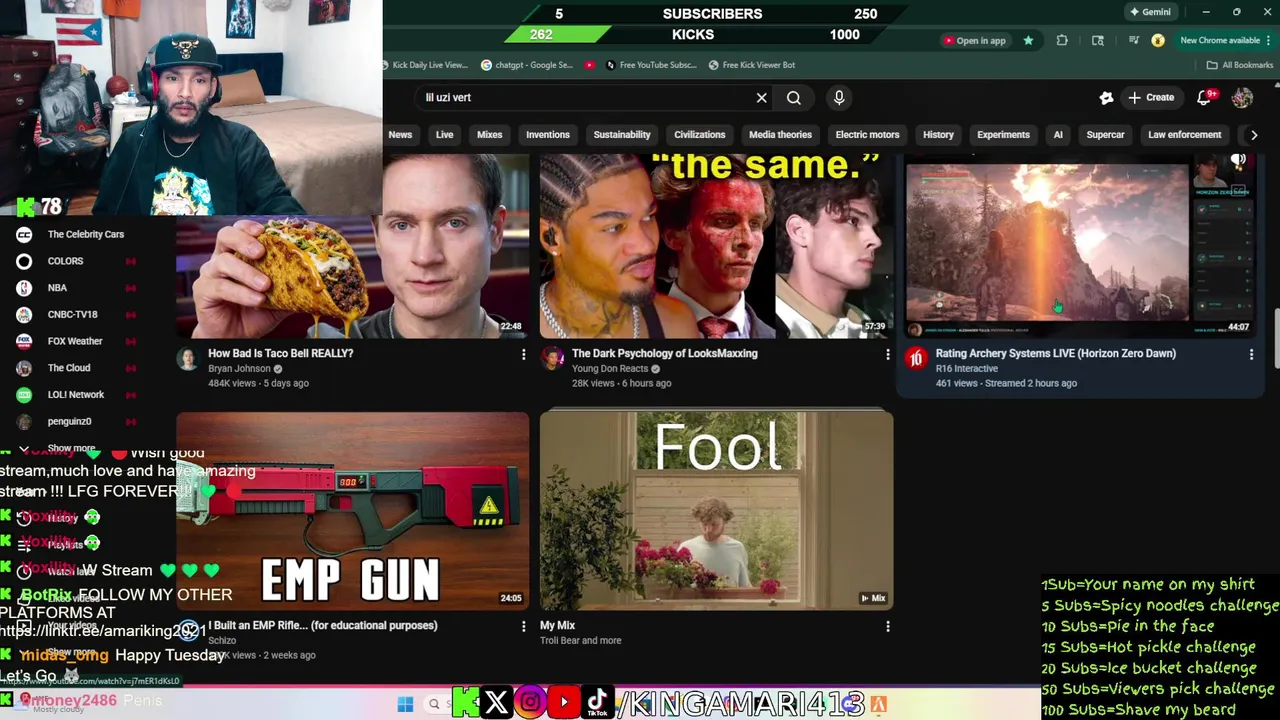The image size is (1280, 720).
Task: Open more options for How Bad Is Taco Bell
Action: click(x=523, y=354)
